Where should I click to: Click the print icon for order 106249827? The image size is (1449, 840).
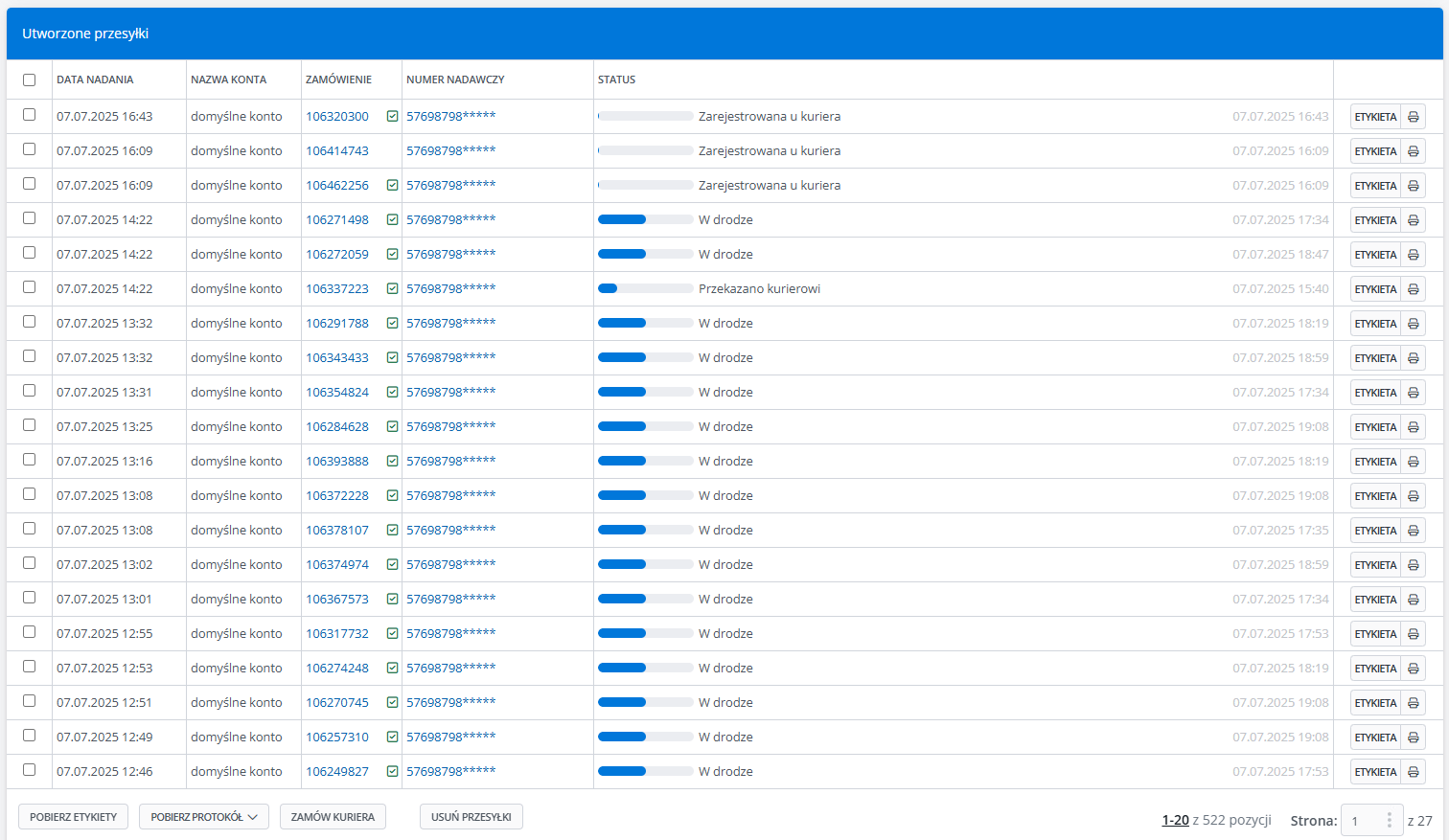[x=1413, y=772]
